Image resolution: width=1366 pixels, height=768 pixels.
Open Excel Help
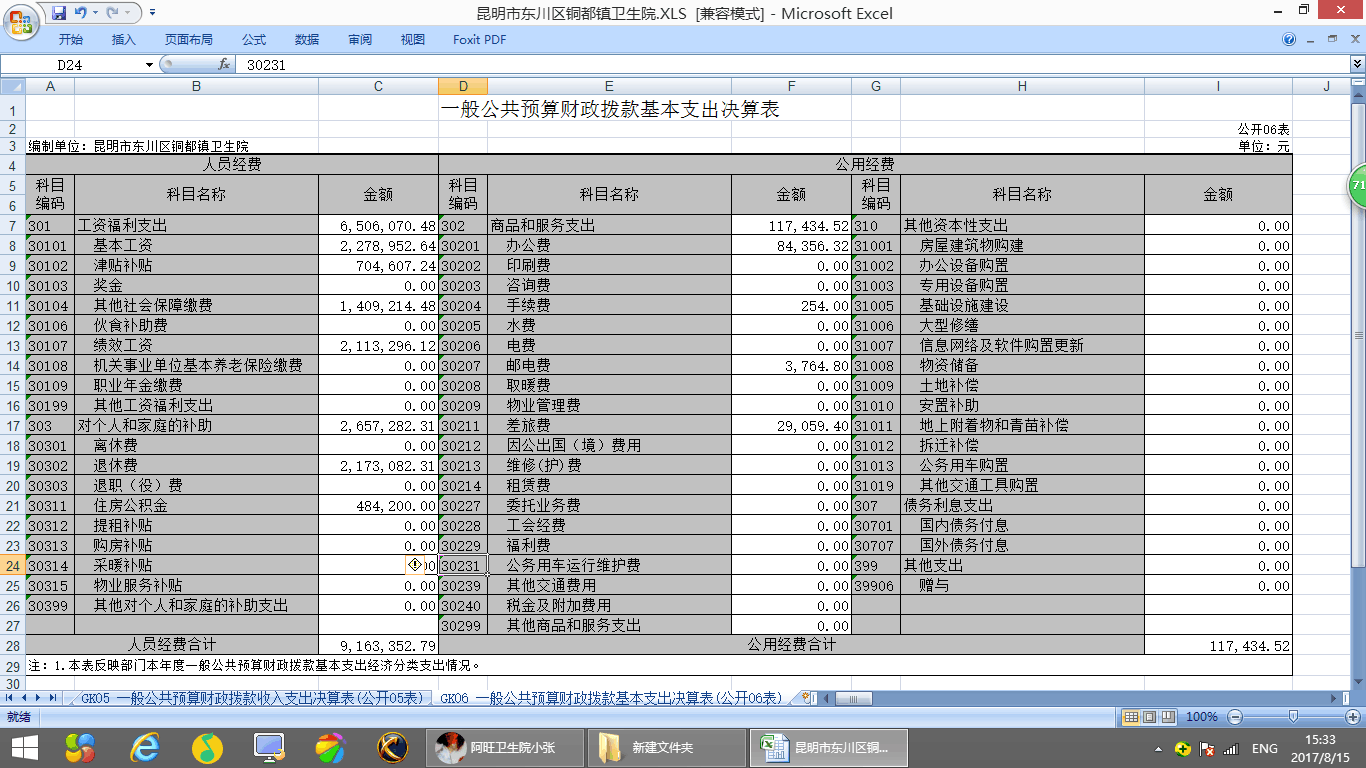[1289, 40]
